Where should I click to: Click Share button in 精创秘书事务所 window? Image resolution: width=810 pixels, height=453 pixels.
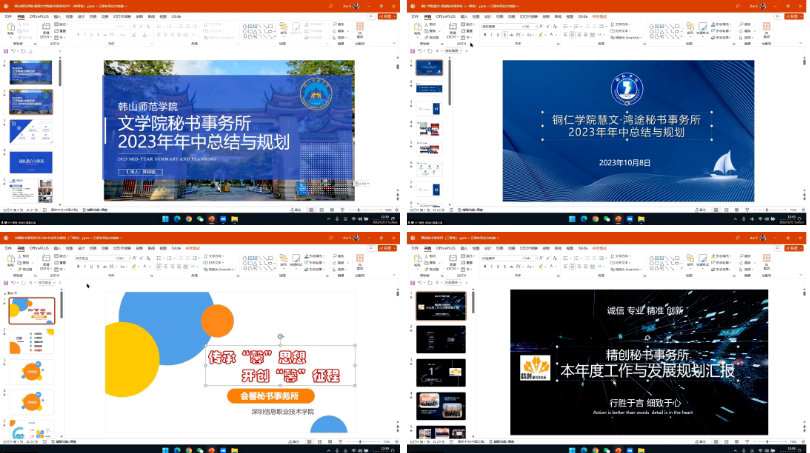[x=793, y=248]
